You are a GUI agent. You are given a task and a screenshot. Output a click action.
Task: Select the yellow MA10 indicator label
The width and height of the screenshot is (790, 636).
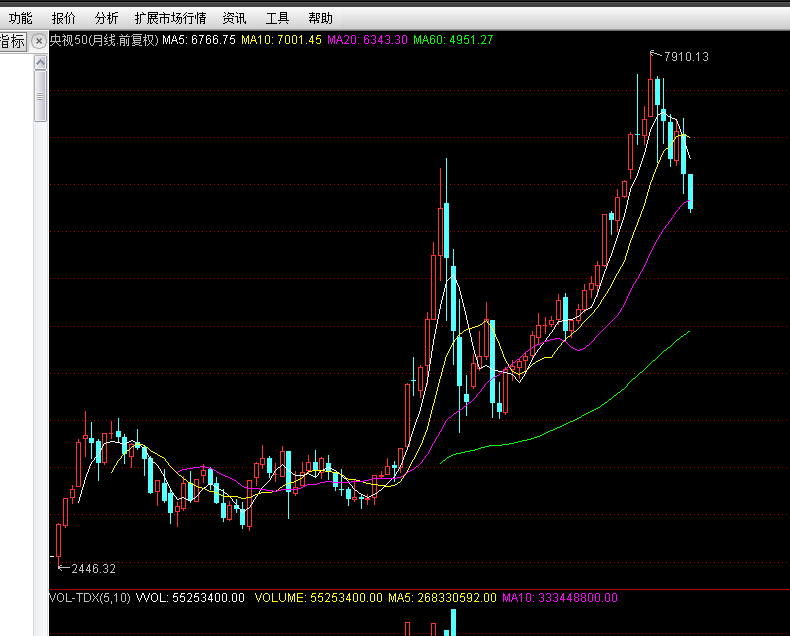tap(281, 40)
